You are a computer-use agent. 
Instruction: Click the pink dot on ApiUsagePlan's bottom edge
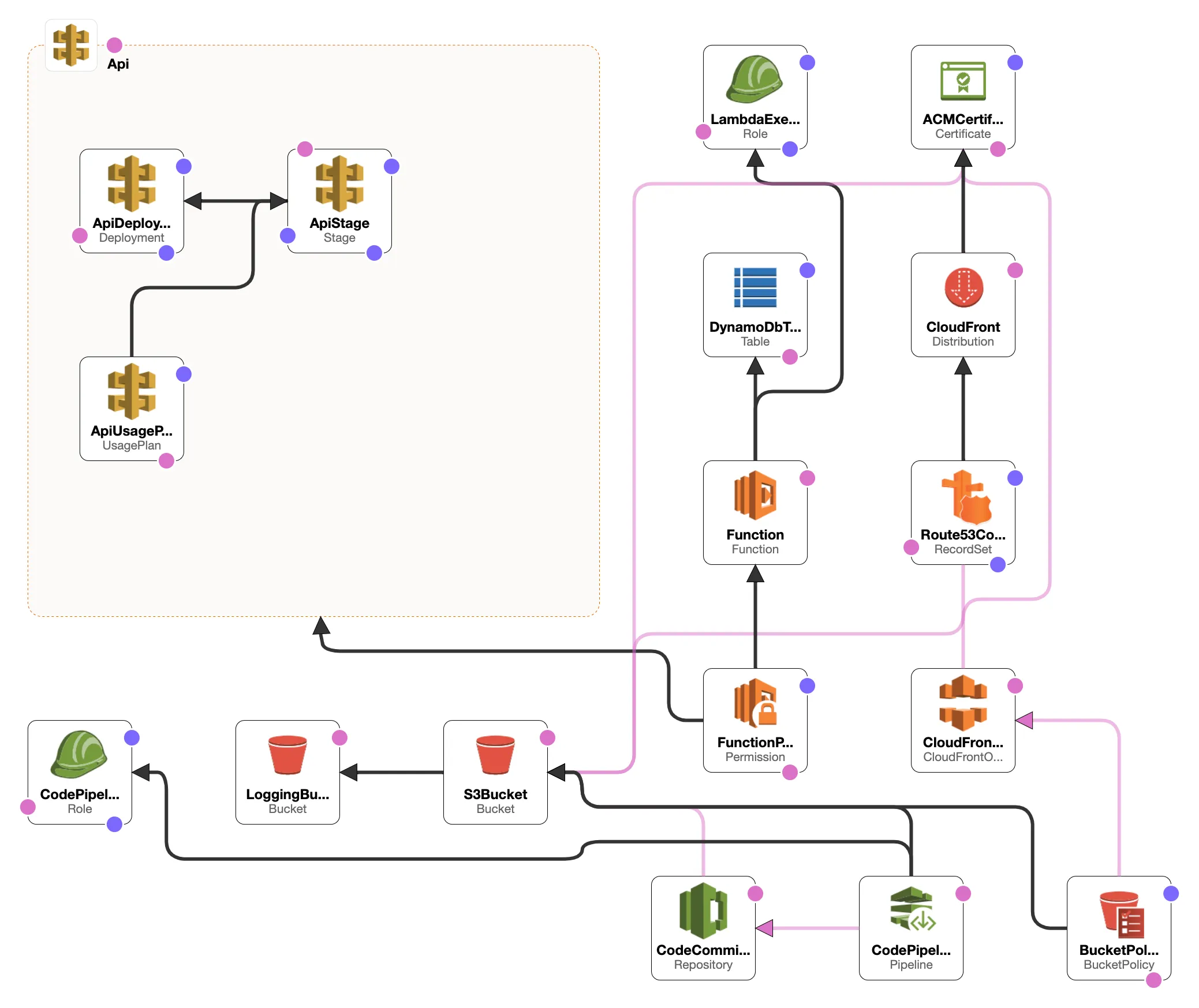coord(166,460)
